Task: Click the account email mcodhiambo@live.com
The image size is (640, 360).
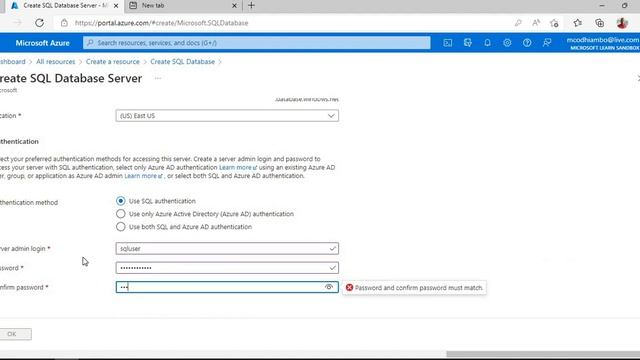Action: (x=603, y=40)
